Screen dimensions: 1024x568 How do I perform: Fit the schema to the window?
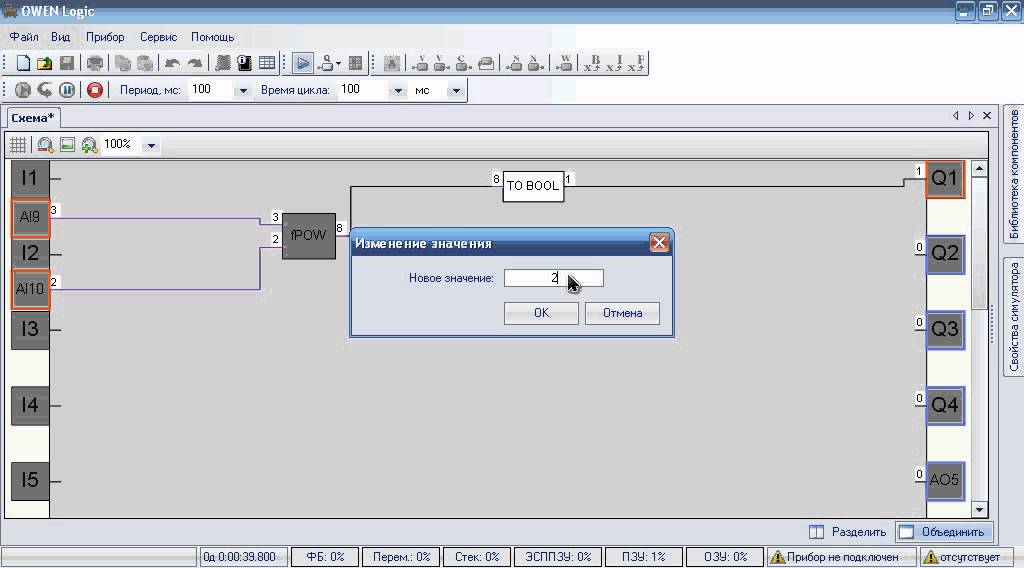(x=67, y=144)
